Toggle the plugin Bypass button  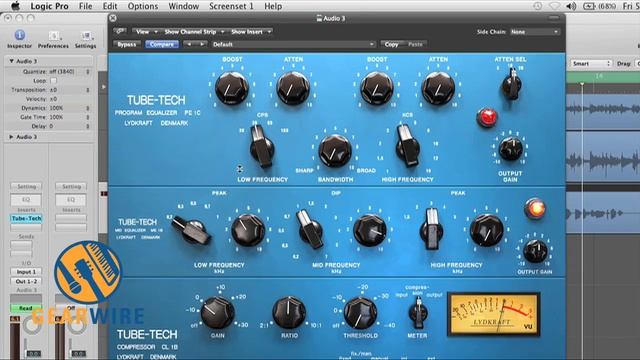[127, 44]
